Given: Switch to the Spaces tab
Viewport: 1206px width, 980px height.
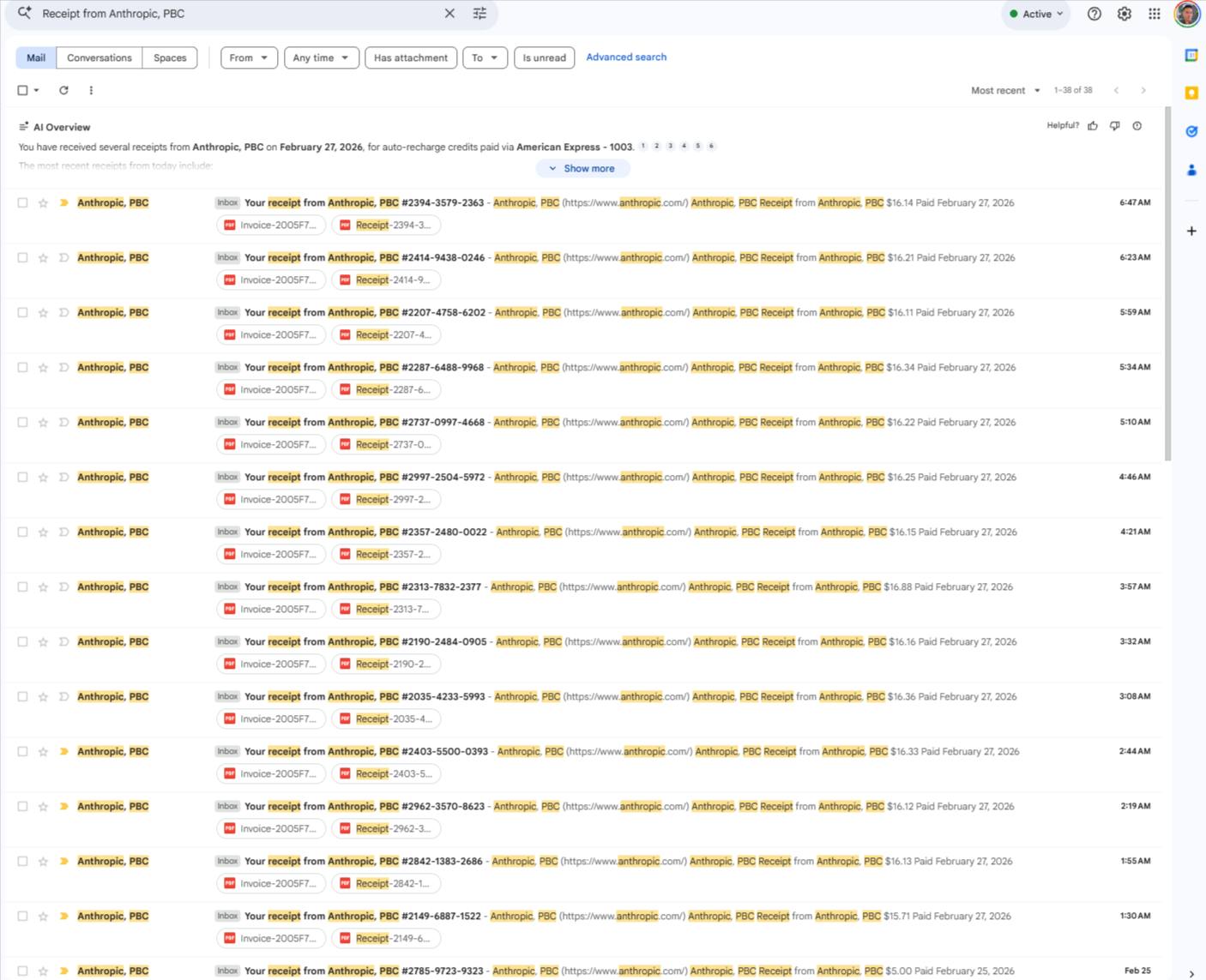Looking at the screenshot, I should click(x=170, y=57).
